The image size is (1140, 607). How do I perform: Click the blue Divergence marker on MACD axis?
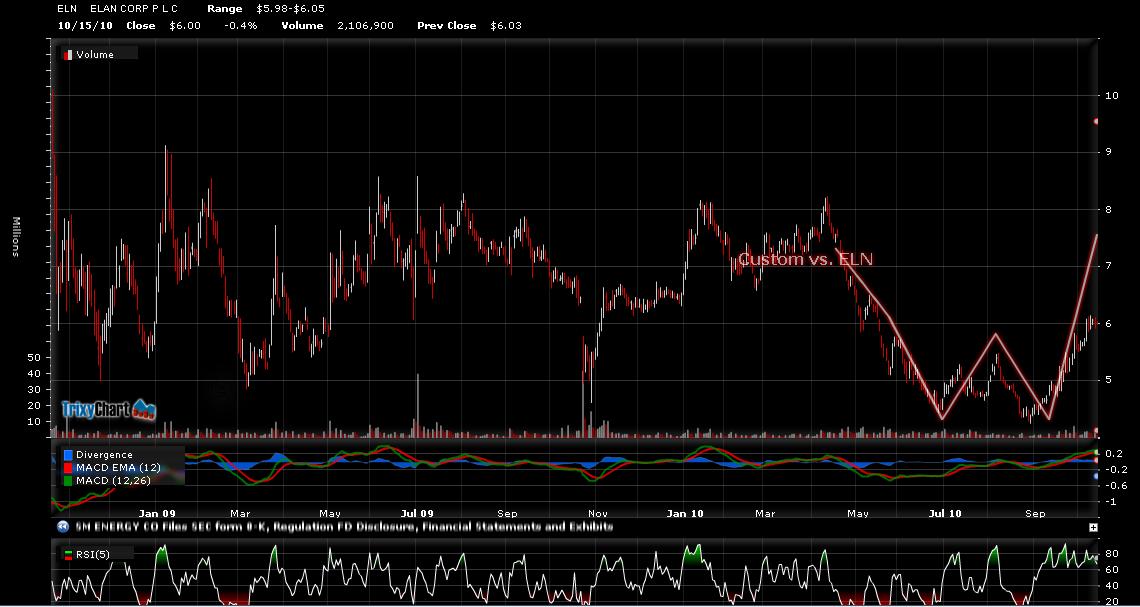[1096, 476]
